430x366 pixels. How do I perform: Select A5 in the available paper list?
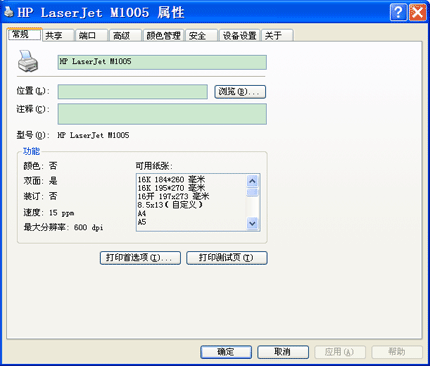click(142, 222)
